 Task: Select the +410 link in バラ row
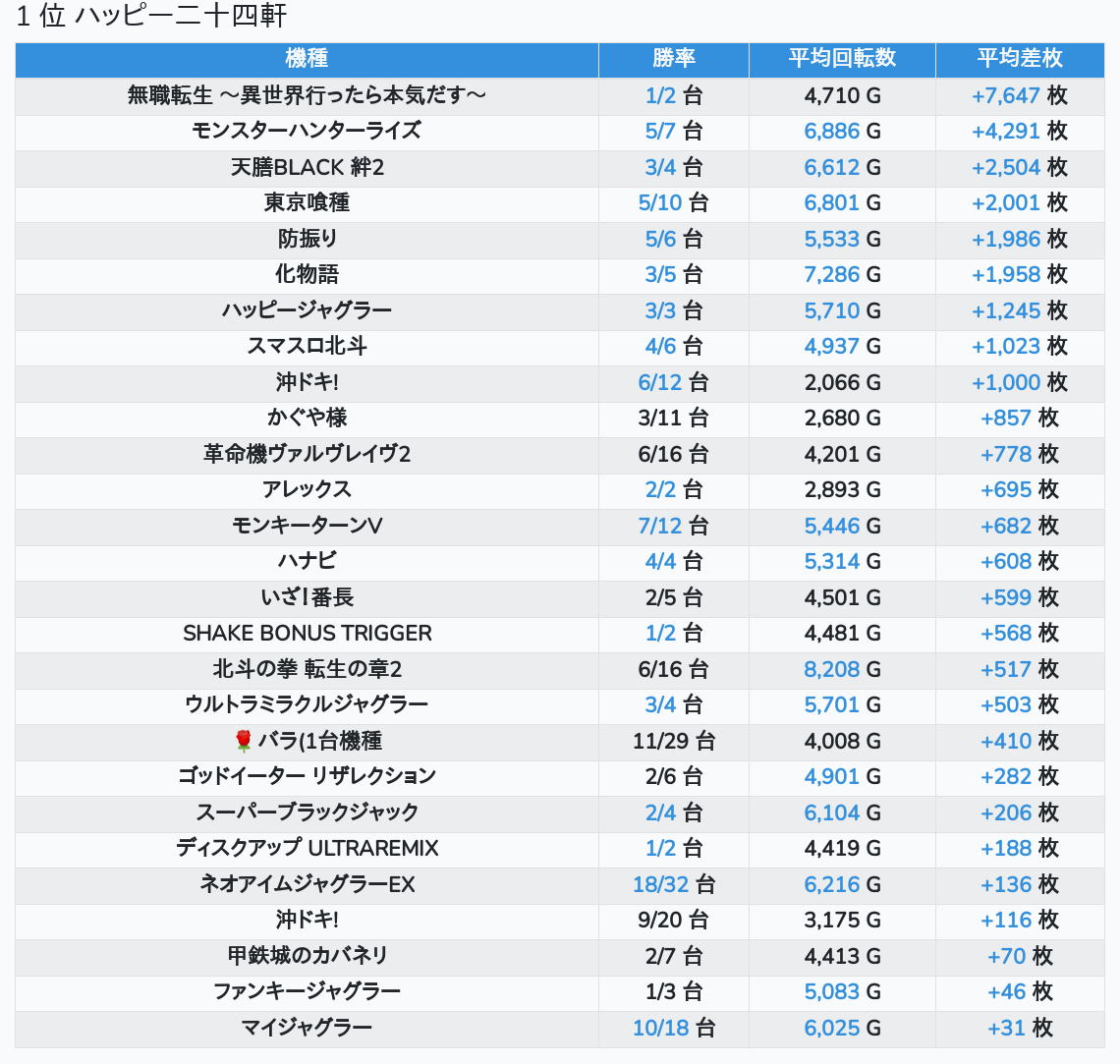(x=1006, y=741)
